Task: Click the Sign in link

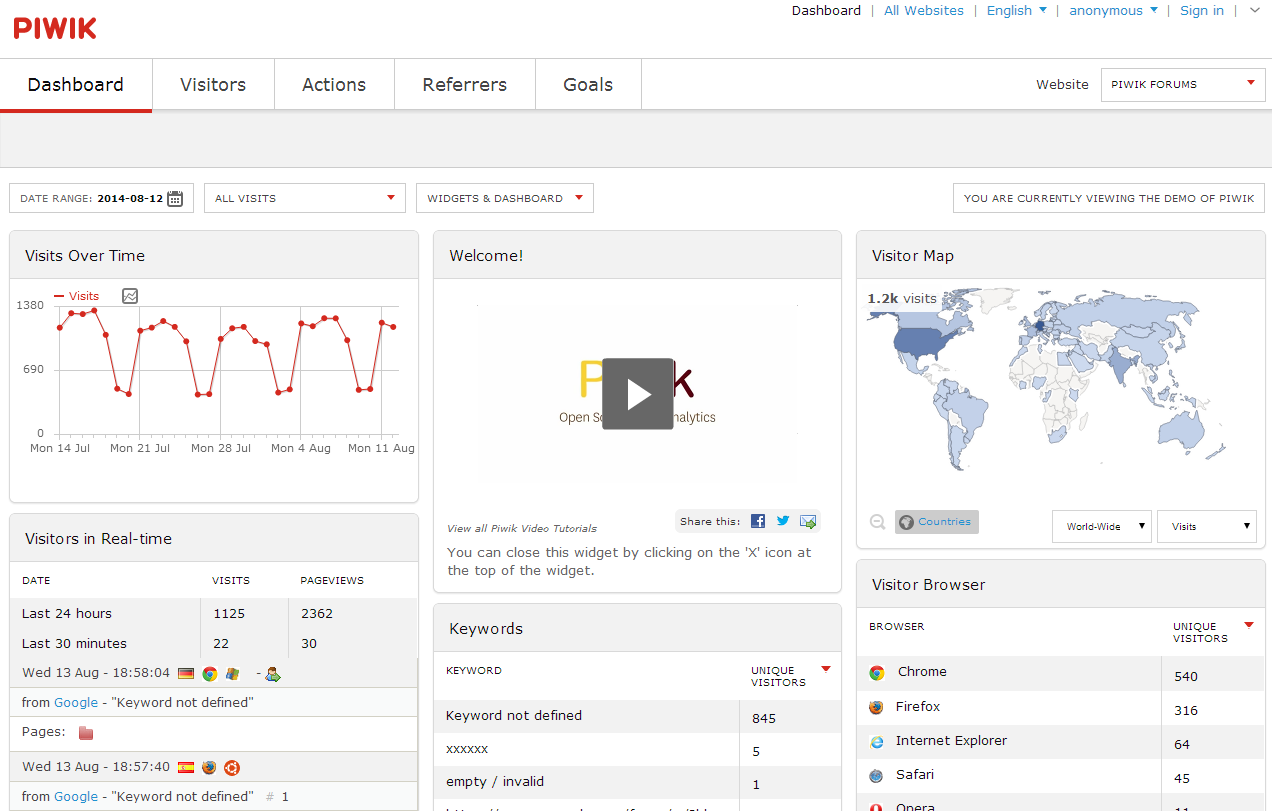Action: point(1202,10)
